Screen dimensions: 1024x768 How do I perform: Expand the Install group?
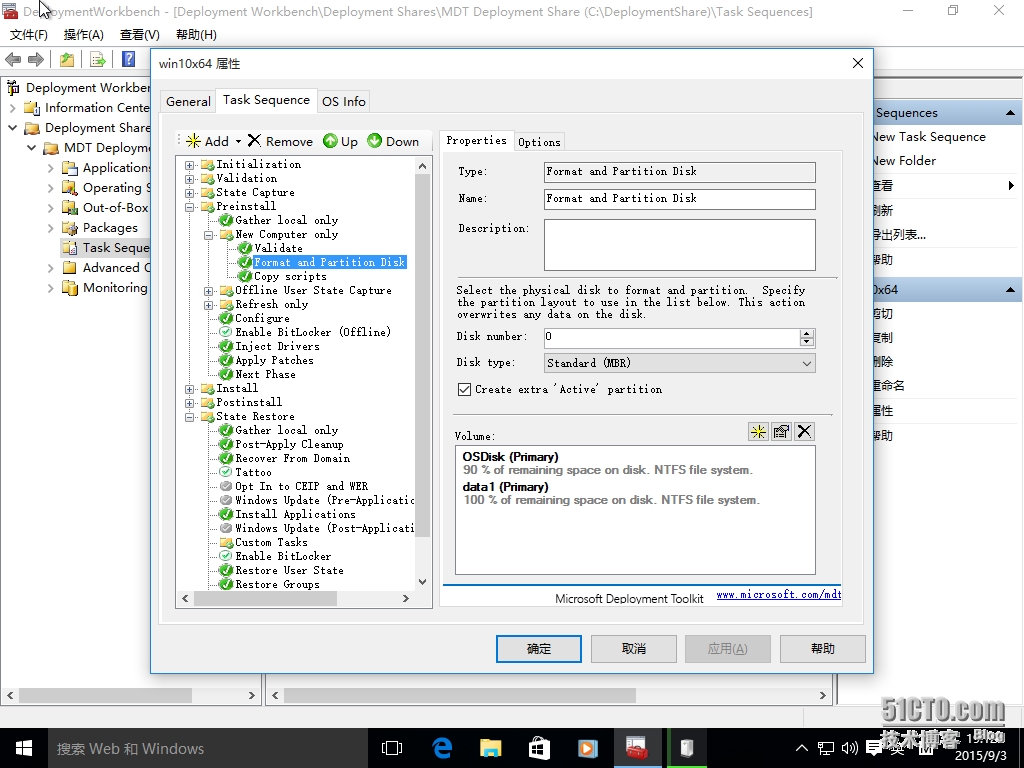pos(189,389)
